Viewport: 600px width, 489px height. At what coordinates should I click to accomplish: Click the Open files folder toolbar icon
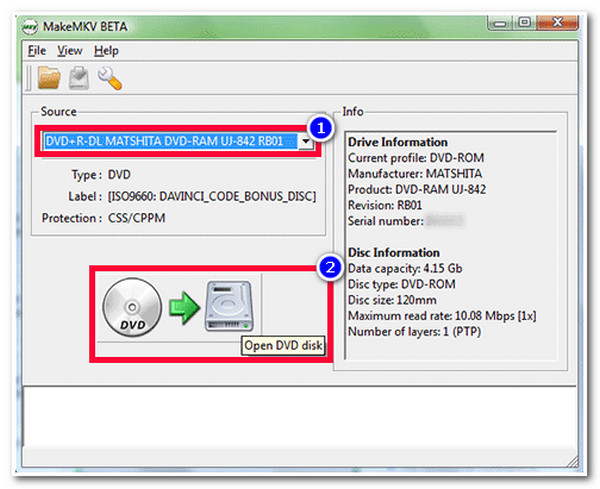coord(49,78)
